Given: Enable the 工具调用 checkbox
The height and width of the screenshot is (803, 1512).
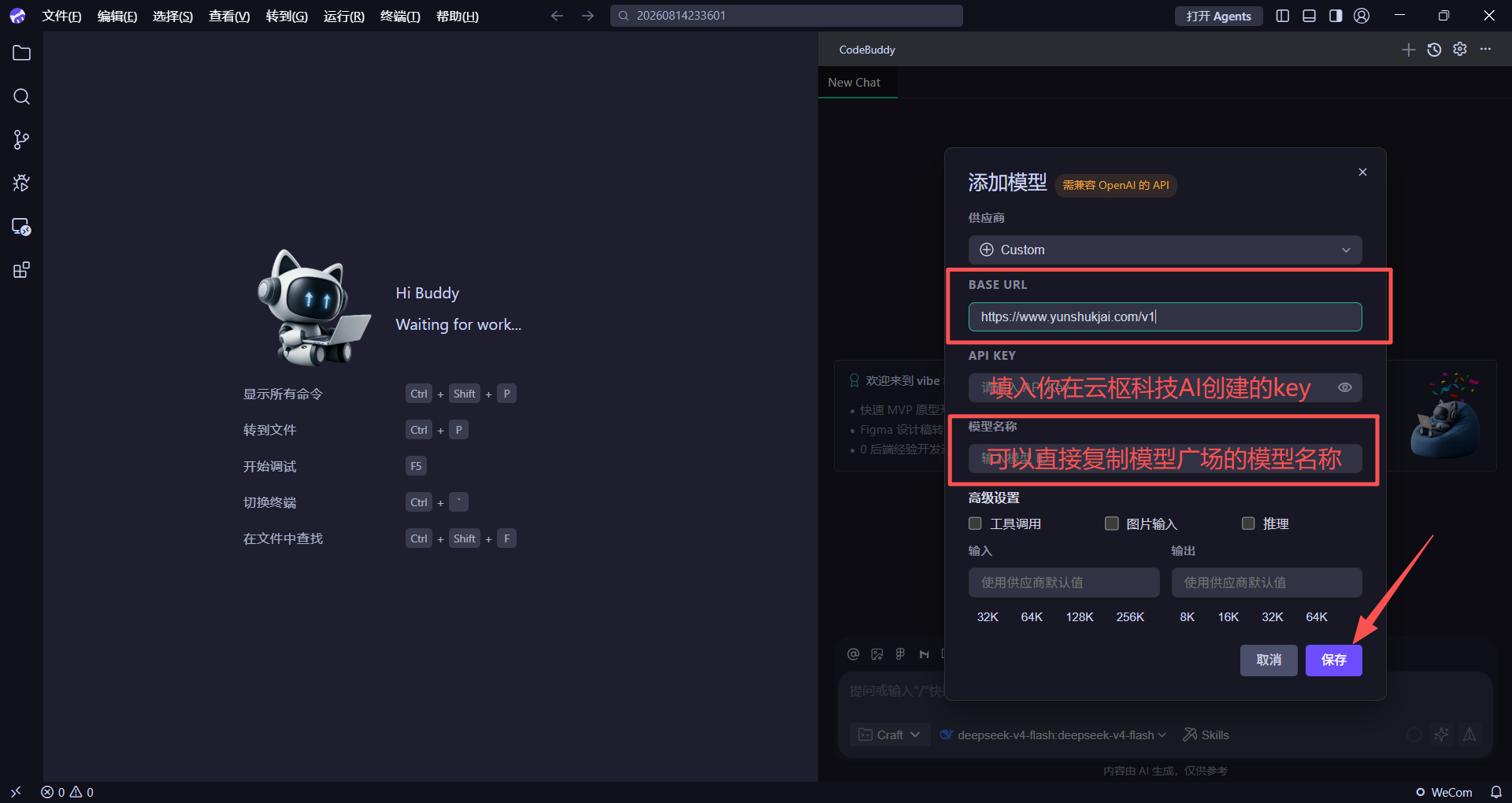Looking at the screenshot, I should point(975,524).
